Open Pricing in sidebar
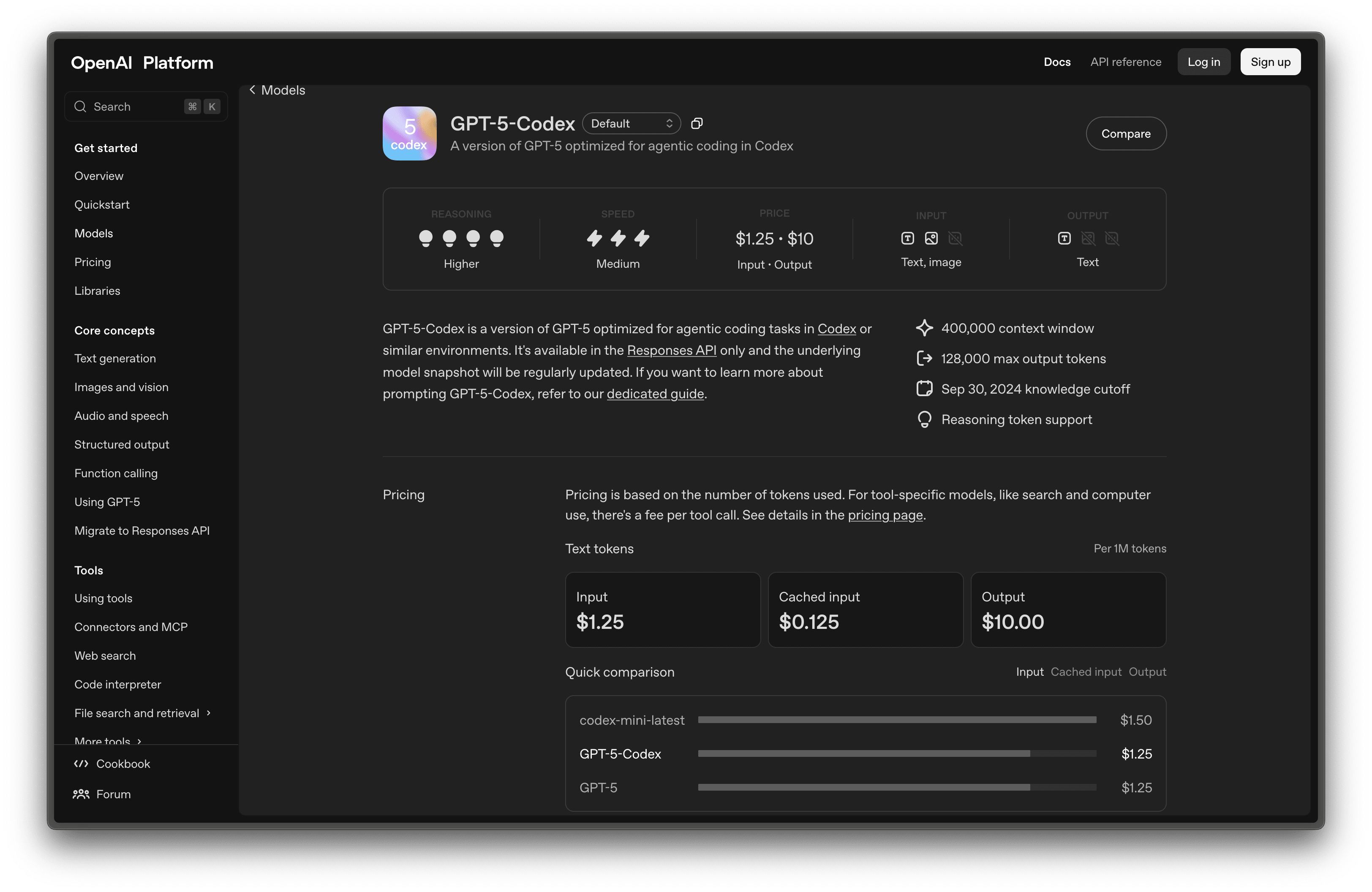 pos(92,262)
